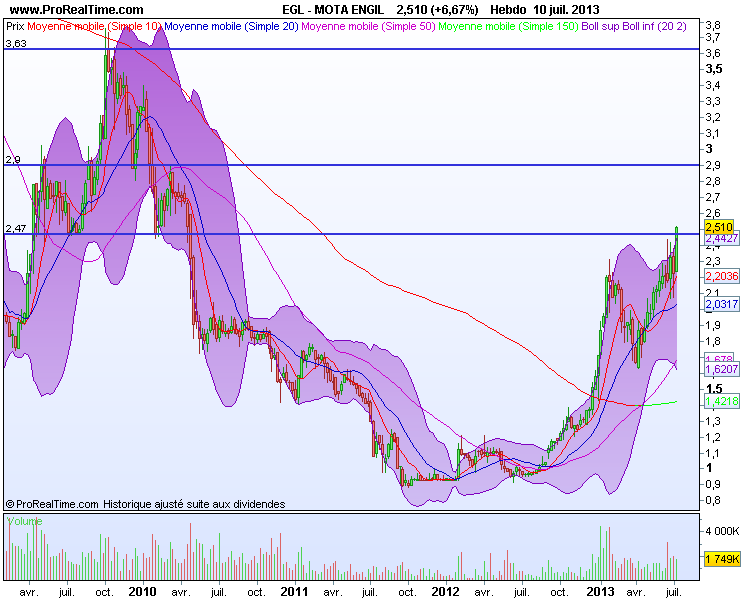Click the 2,9 horizontal level label
Screen dimensions: 750x600
pos(13,160)
